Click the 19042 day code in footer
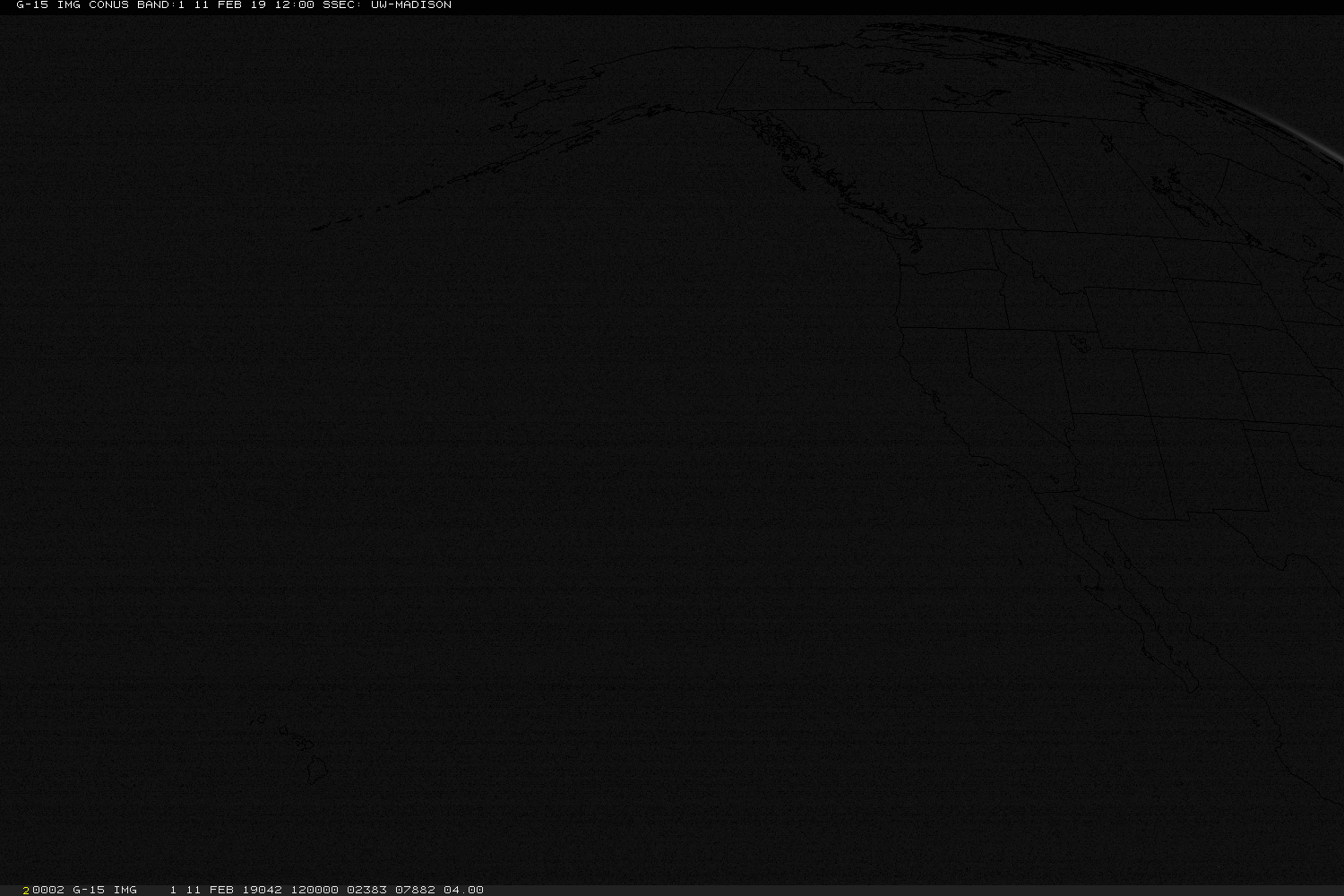Screen dimensions: 1344x896 pos(262,890)
